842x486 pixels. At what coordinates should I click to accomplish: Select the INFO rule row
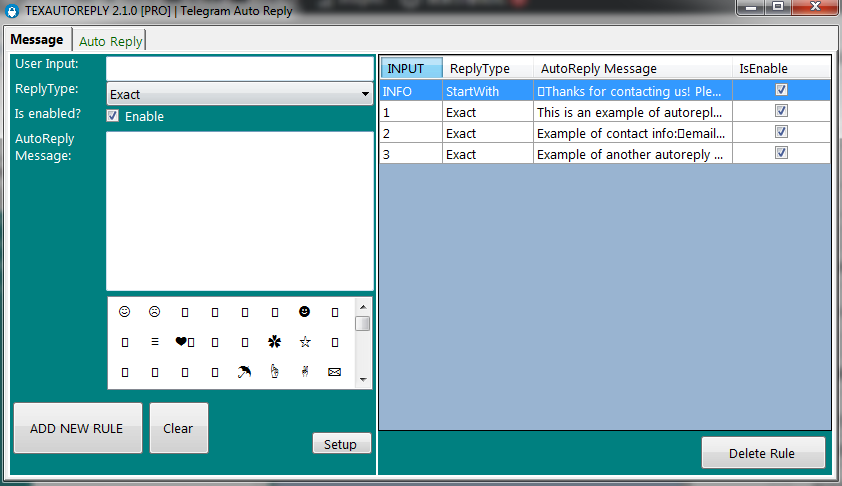click(605, 90)
